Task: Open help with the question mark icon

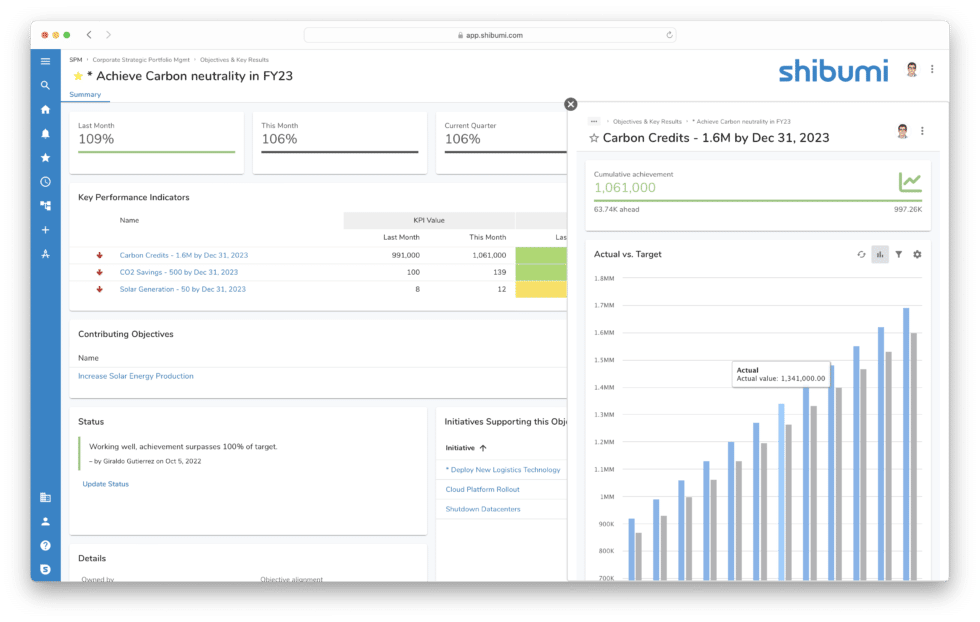Action: tap(44, 545)
